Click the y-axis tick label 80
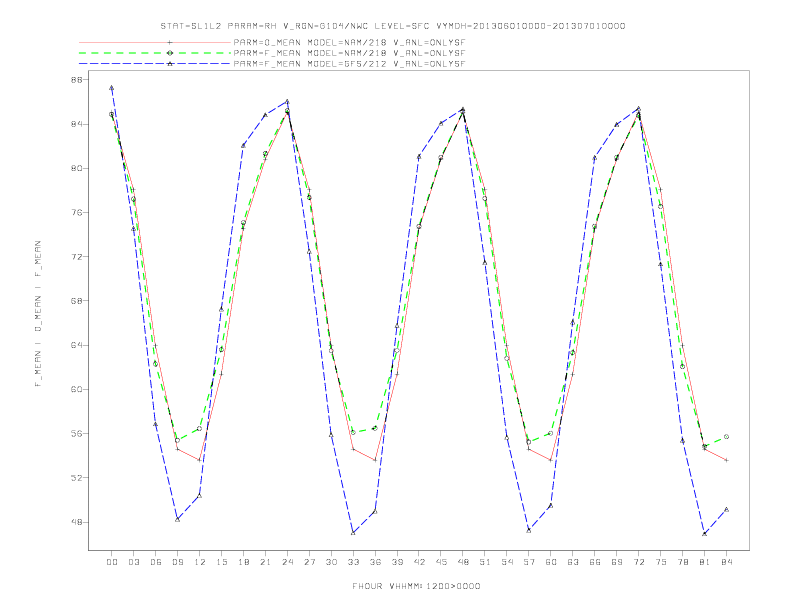 pos(78,168)
